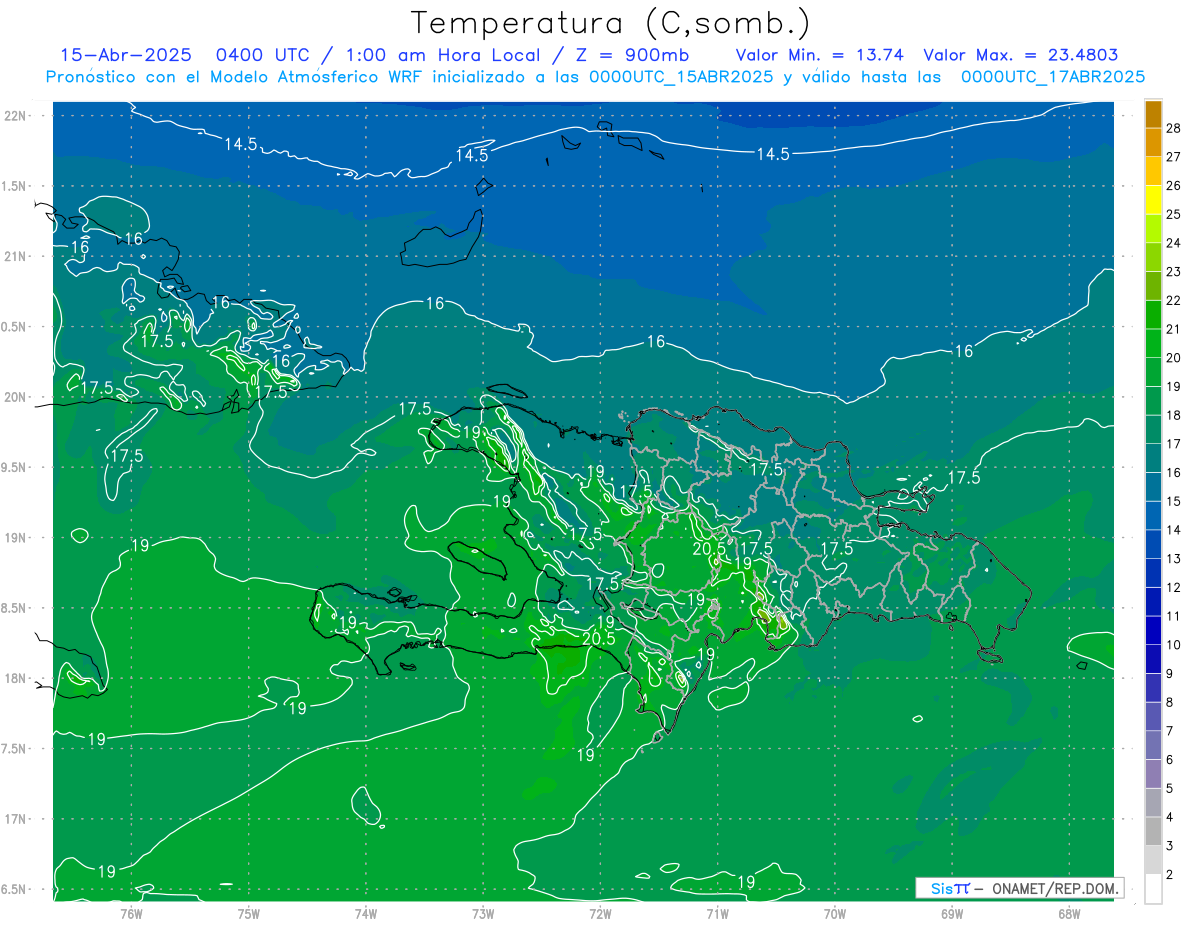The width and height of the screenshot is (1200, 927).
Task: Click the "18N" latitude axis label
Action: 16,678
